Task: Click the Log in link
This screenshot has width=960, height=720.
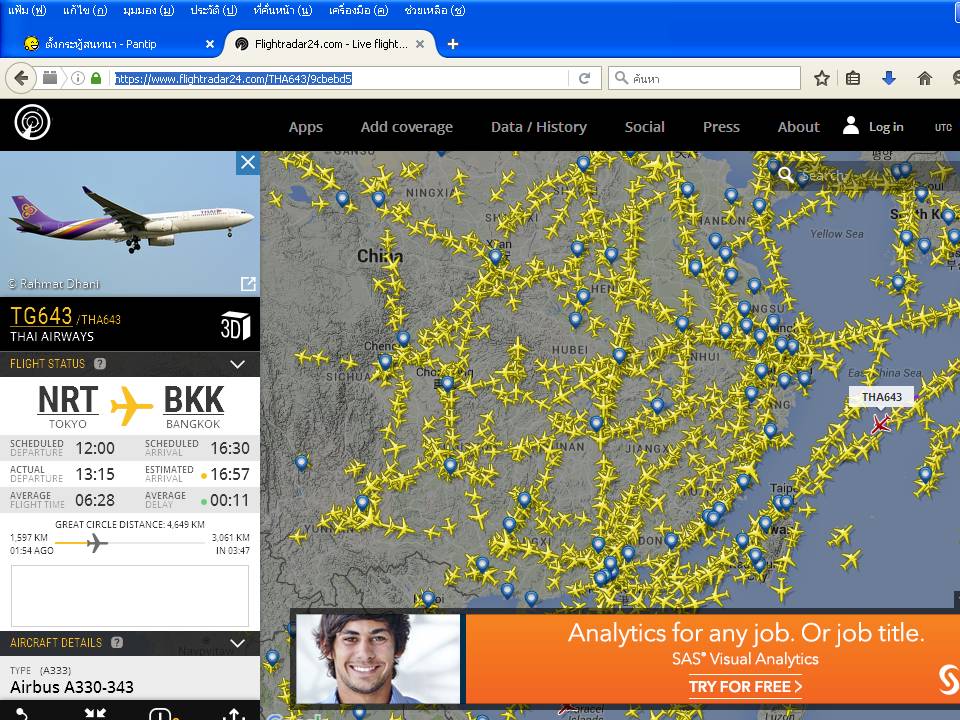Action: pyautogui.click(x=886, y=127)
